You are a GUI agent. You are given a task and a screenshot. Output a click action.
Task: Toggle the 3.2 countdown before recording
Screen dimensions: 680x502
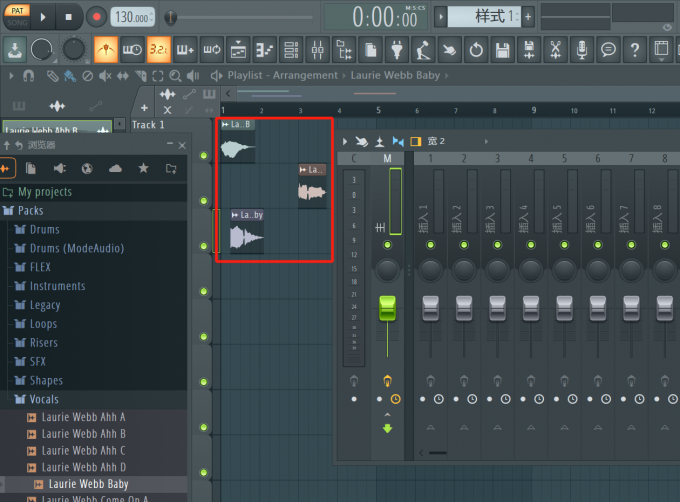(159, 50)
